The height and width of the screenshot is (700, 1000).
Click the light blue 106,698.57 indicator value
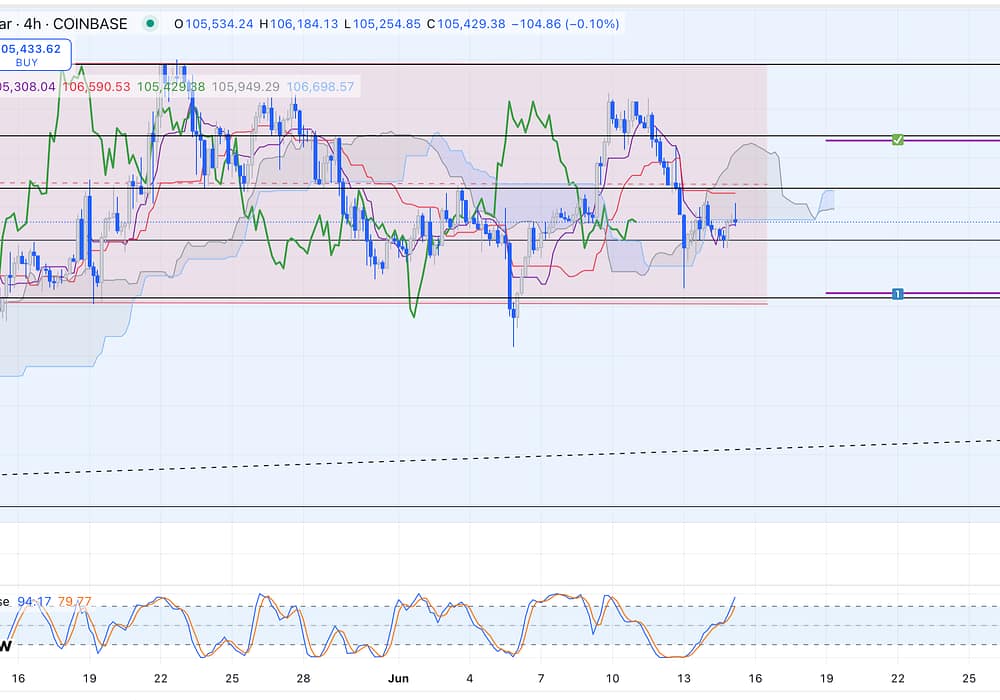320,87
